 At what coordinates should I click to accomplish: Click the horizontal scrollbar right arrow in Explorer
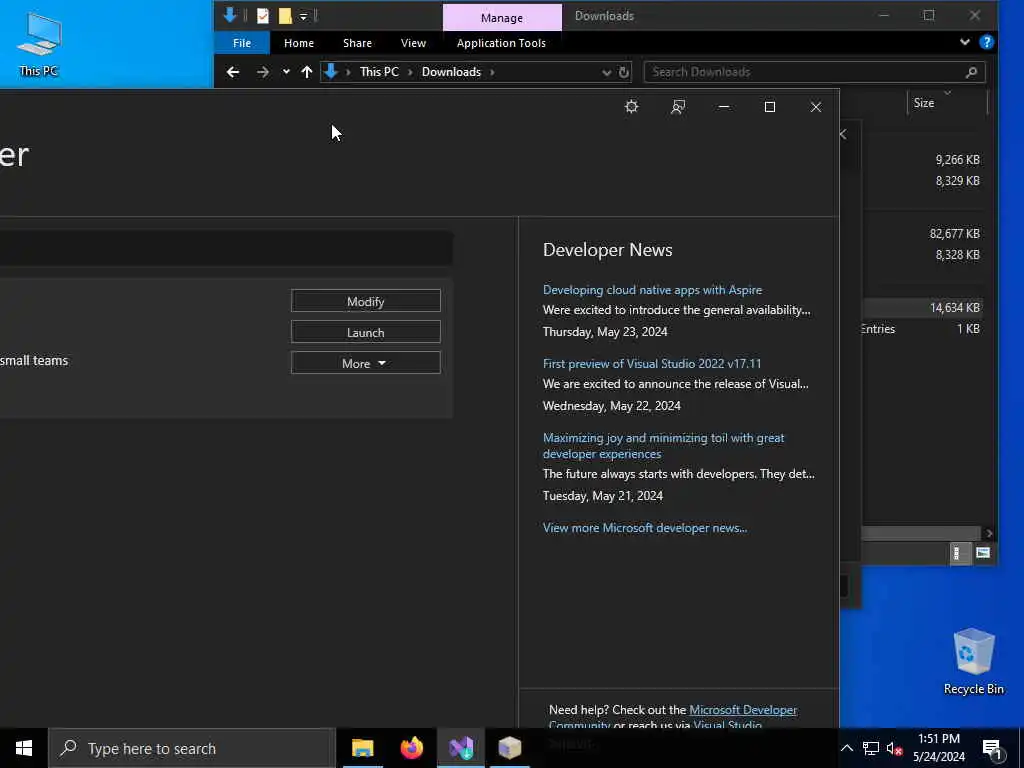coord(989,533)
